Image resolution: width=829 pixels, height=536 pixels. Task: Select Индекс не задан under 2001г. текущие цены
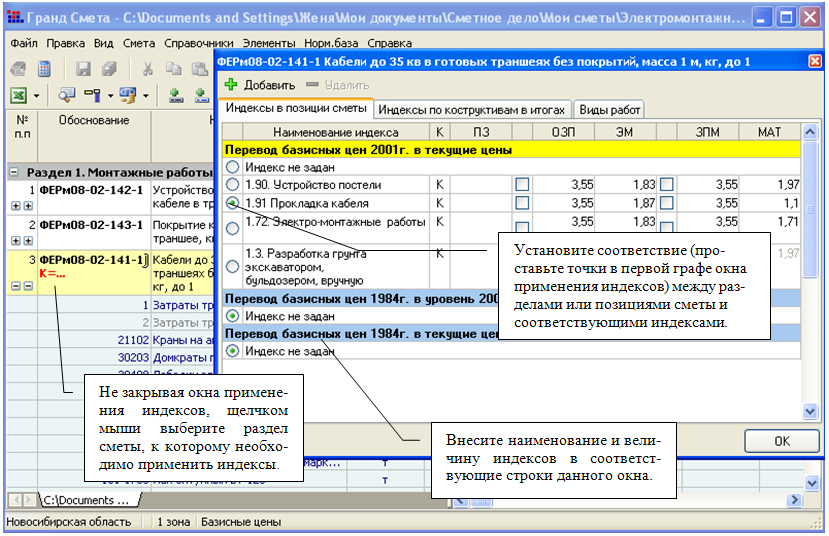pos(232,167)
